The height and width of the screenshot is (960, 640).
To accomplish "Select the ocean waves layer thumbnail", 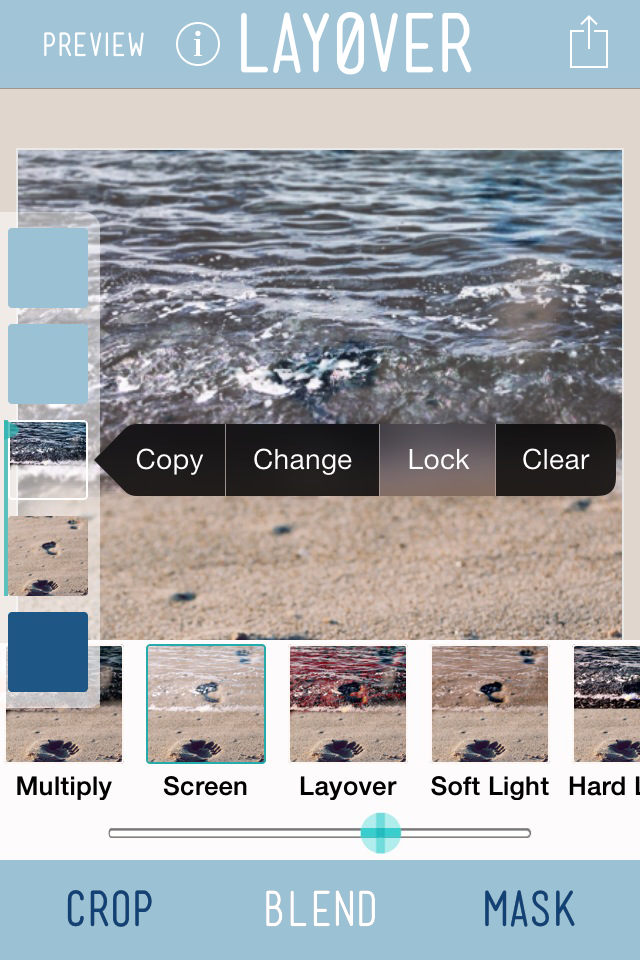I will click(x=48, y=460).
